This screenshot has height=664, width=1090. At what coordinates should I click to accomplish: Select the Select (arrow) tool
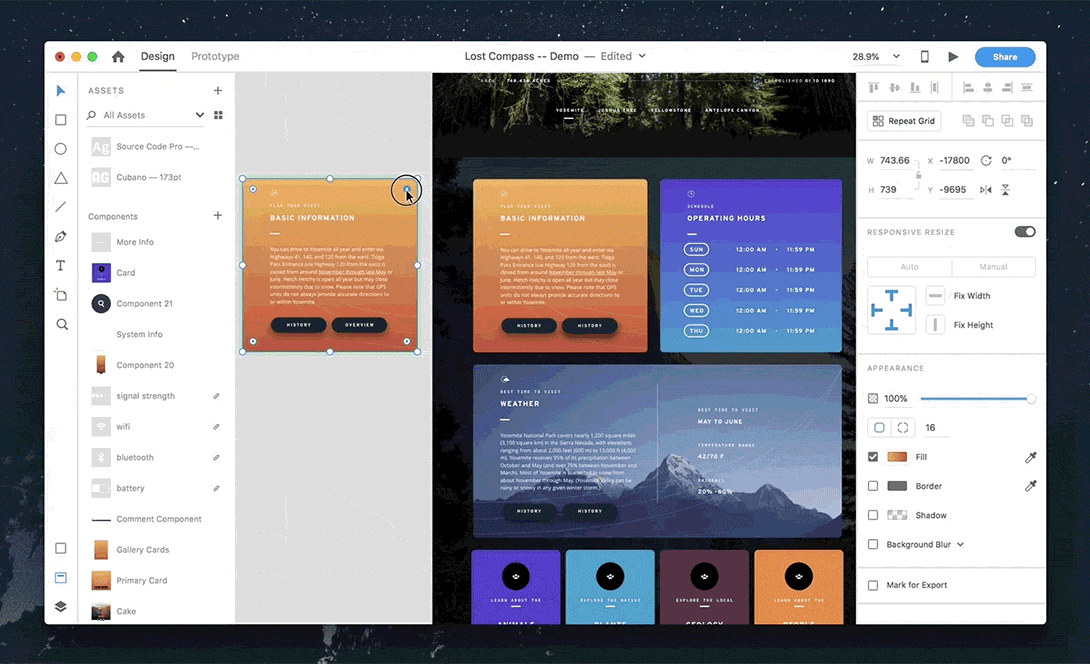click(60, 91)
